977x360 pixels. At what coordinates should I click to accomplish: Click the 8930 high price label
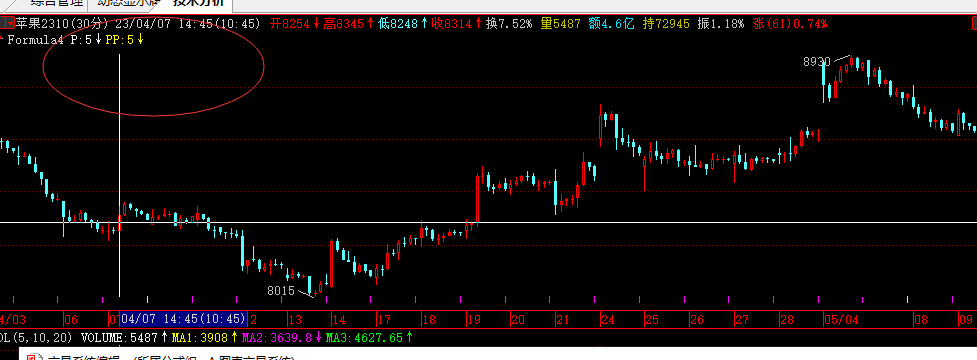[817, 62]
